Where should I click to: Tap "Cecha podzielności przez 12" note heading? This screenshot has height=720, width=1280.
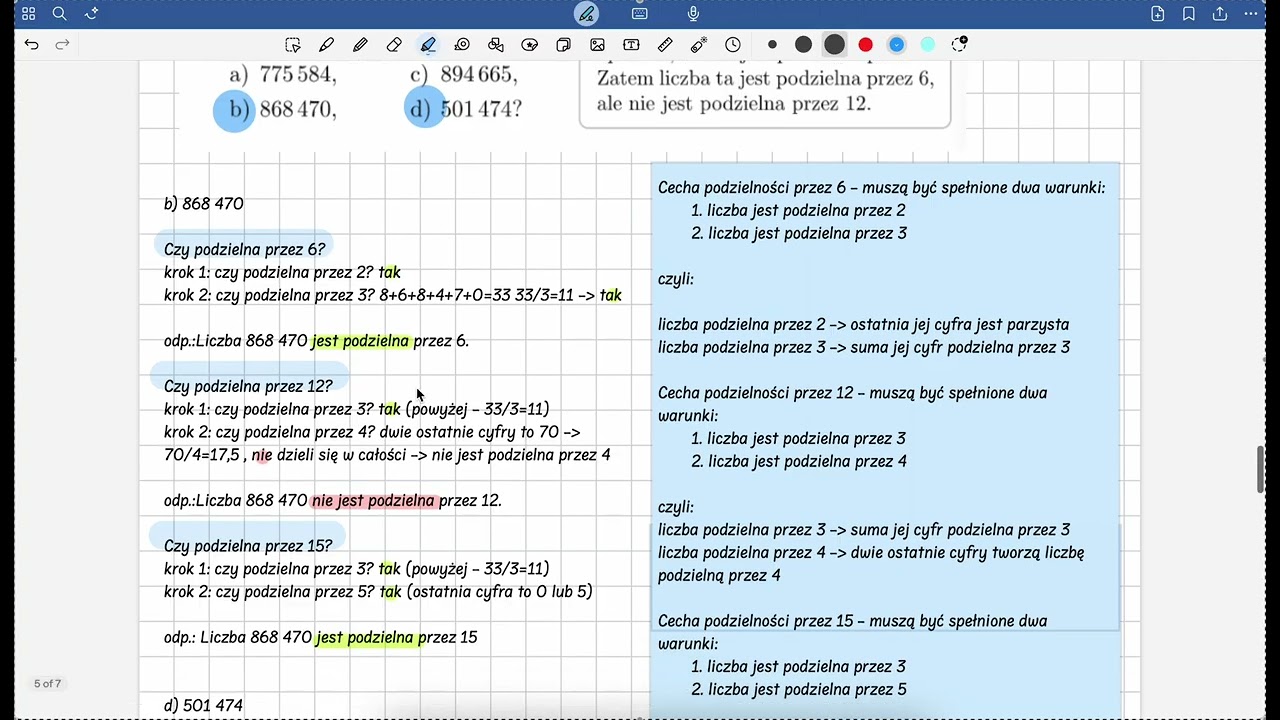tap(757, 393)
